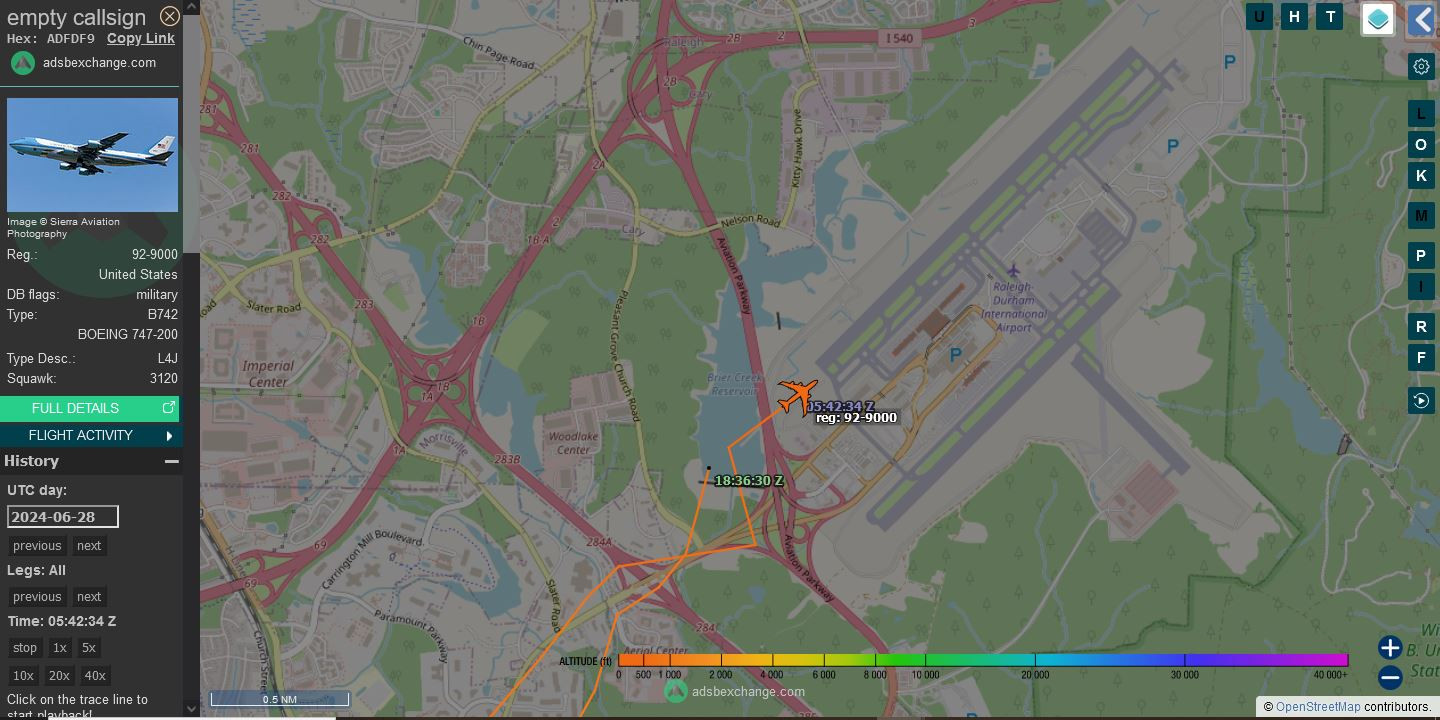Viewport: 1440px width, 720px height.
Task: Click the Copy Link link
Action: (x=141, y=38)
